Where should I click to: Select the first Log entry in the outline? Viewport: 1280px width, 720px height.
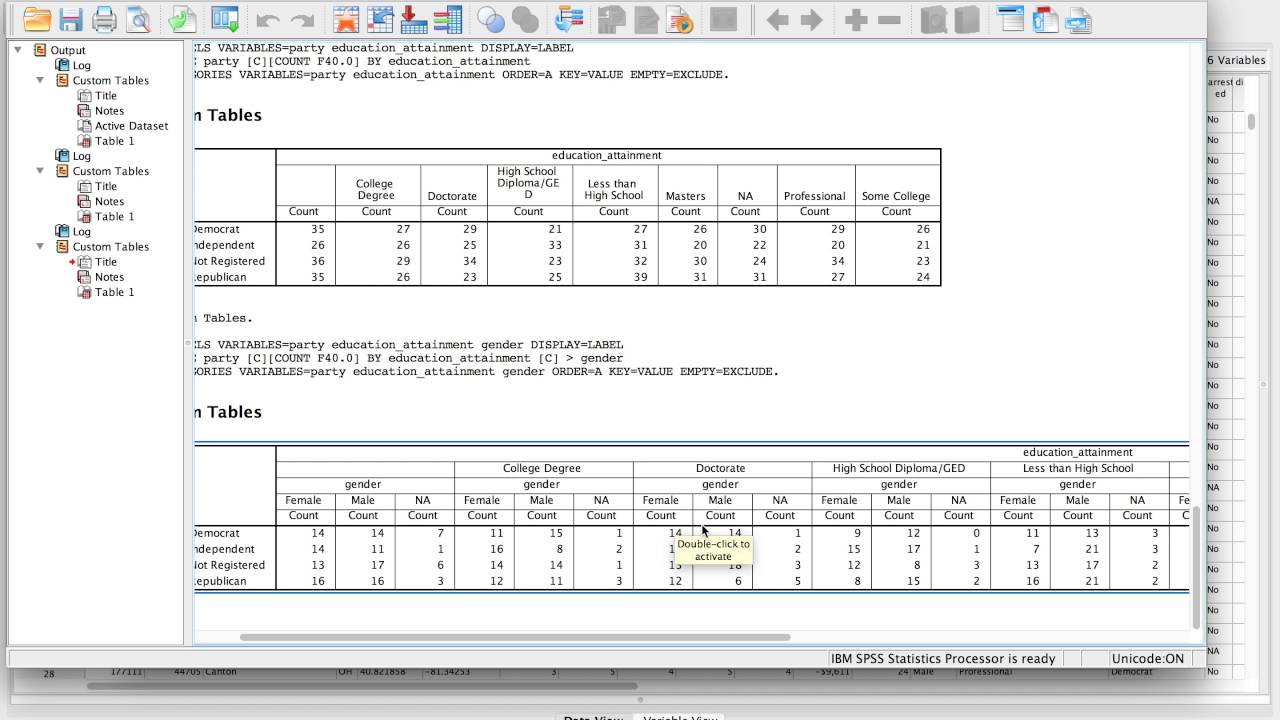[82, 65]
